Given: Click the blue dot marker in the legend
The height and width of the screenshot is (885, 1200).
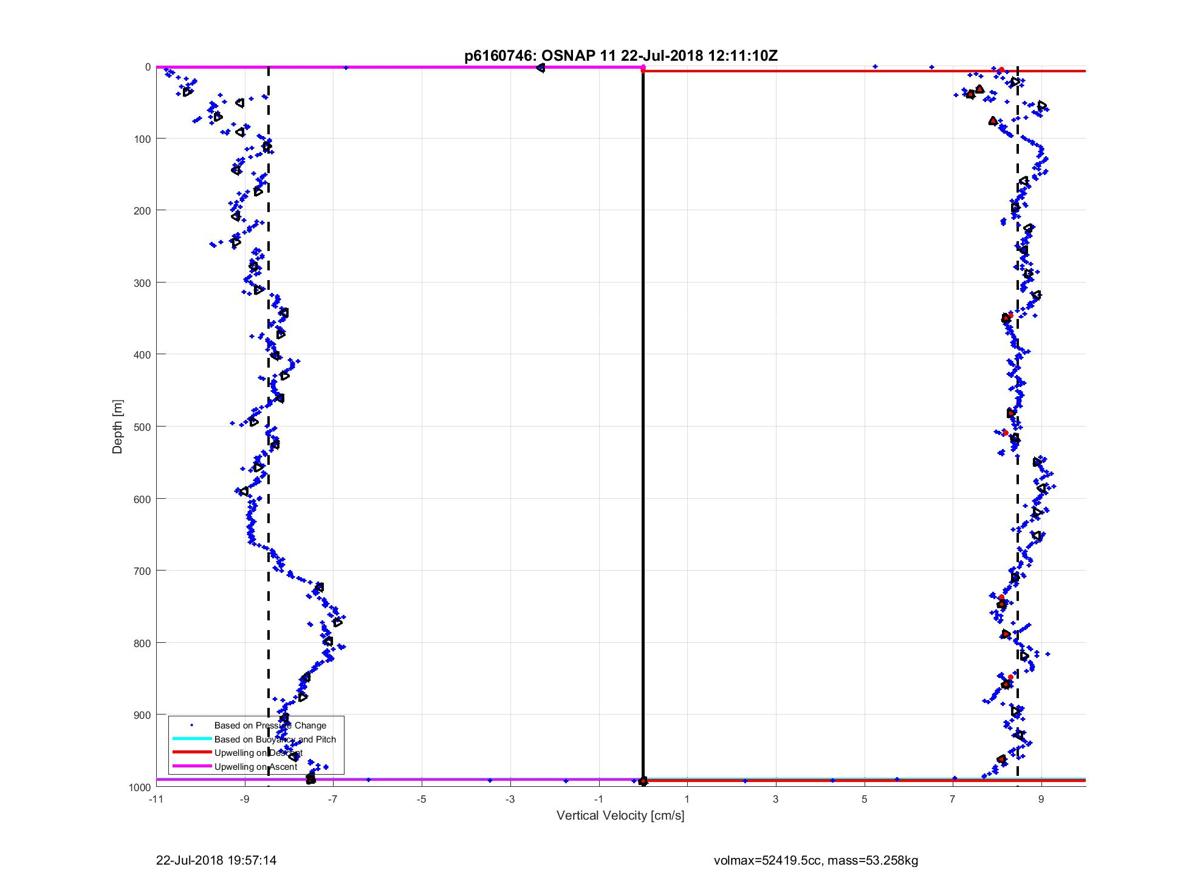Looking at the screenshot, I should coord(191,724).
